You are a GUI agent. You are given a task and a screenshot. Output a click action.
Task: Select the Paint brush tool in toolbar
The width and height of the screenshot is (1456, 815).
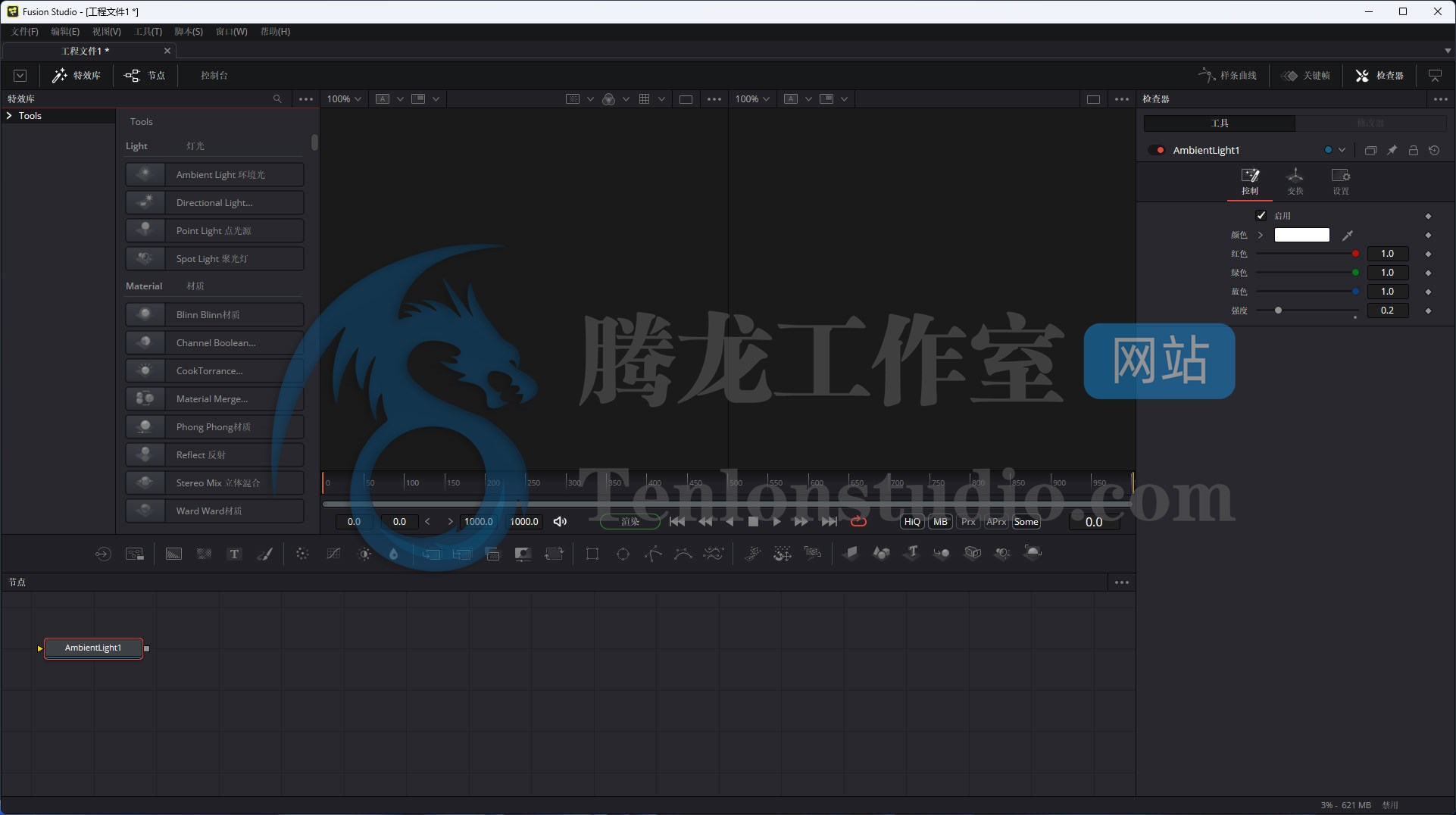click(x=265, y=554)
